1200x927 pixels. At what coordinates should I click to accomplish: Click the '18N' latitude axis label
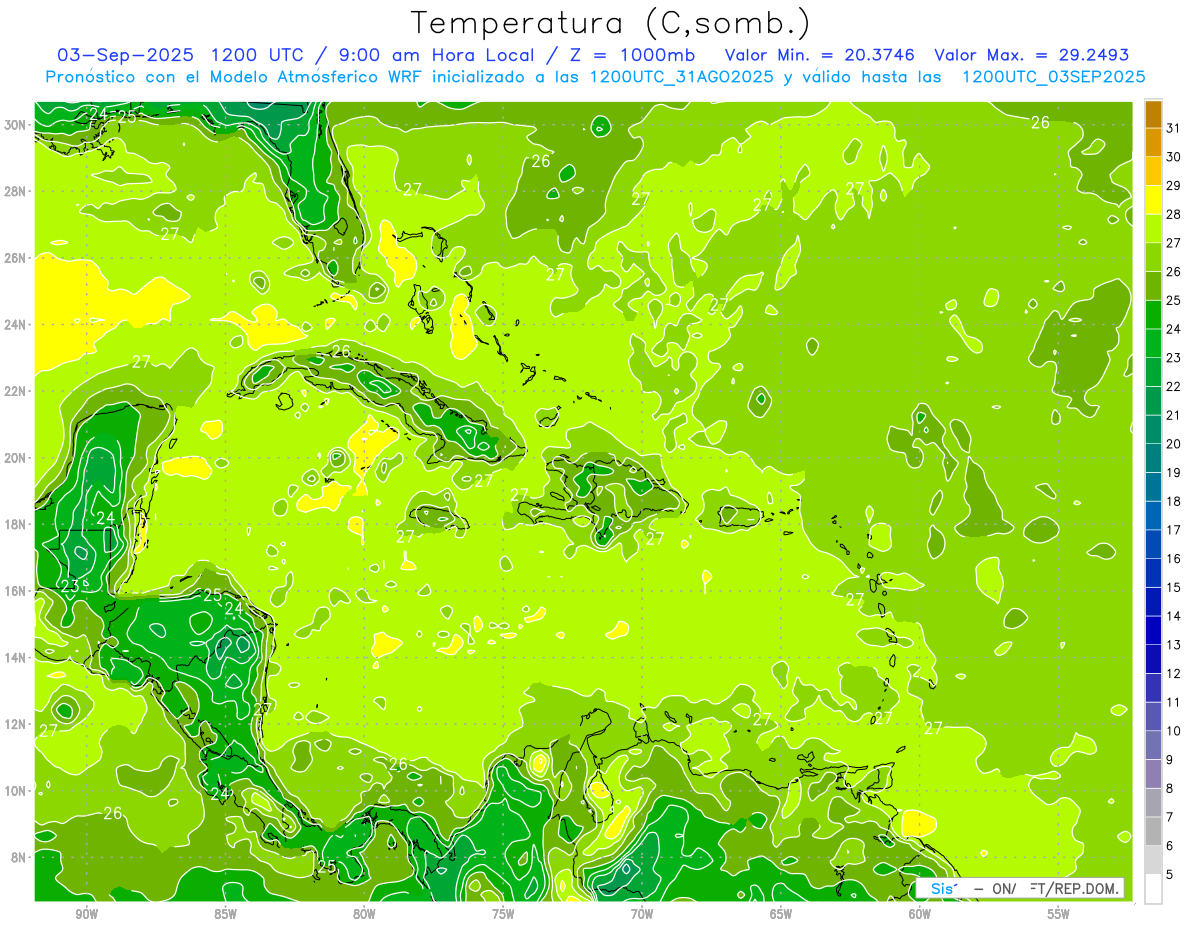tap(16, 524)
